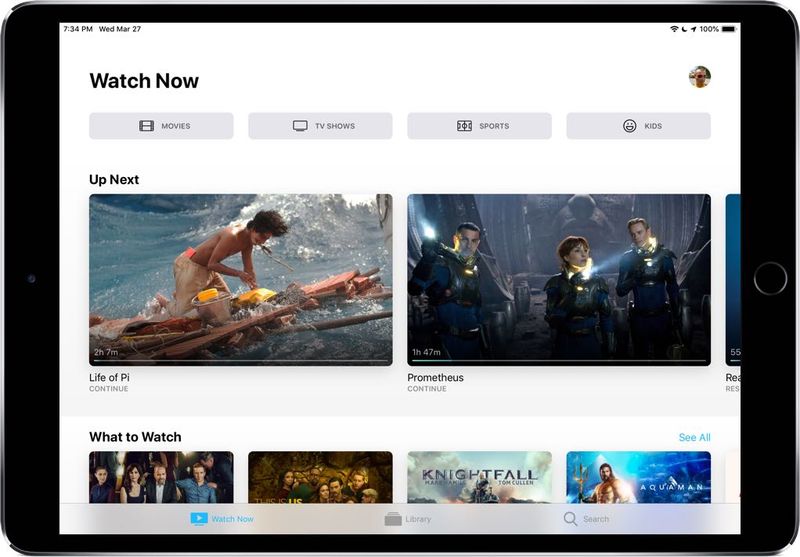Open See All for What to Watch
This screenshot has height=557, width=800.
pyautogui.click(x=694, y=438)
